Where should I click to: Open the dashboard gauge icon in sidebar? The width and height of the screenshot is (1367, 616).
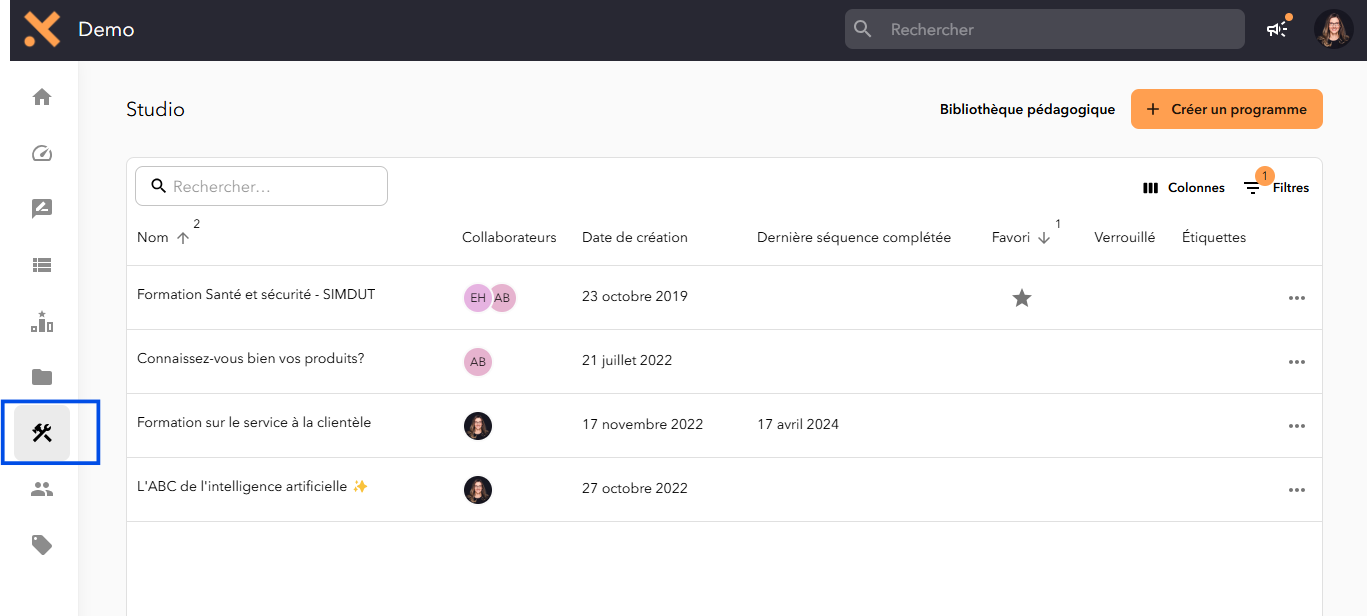coord(42,153)
